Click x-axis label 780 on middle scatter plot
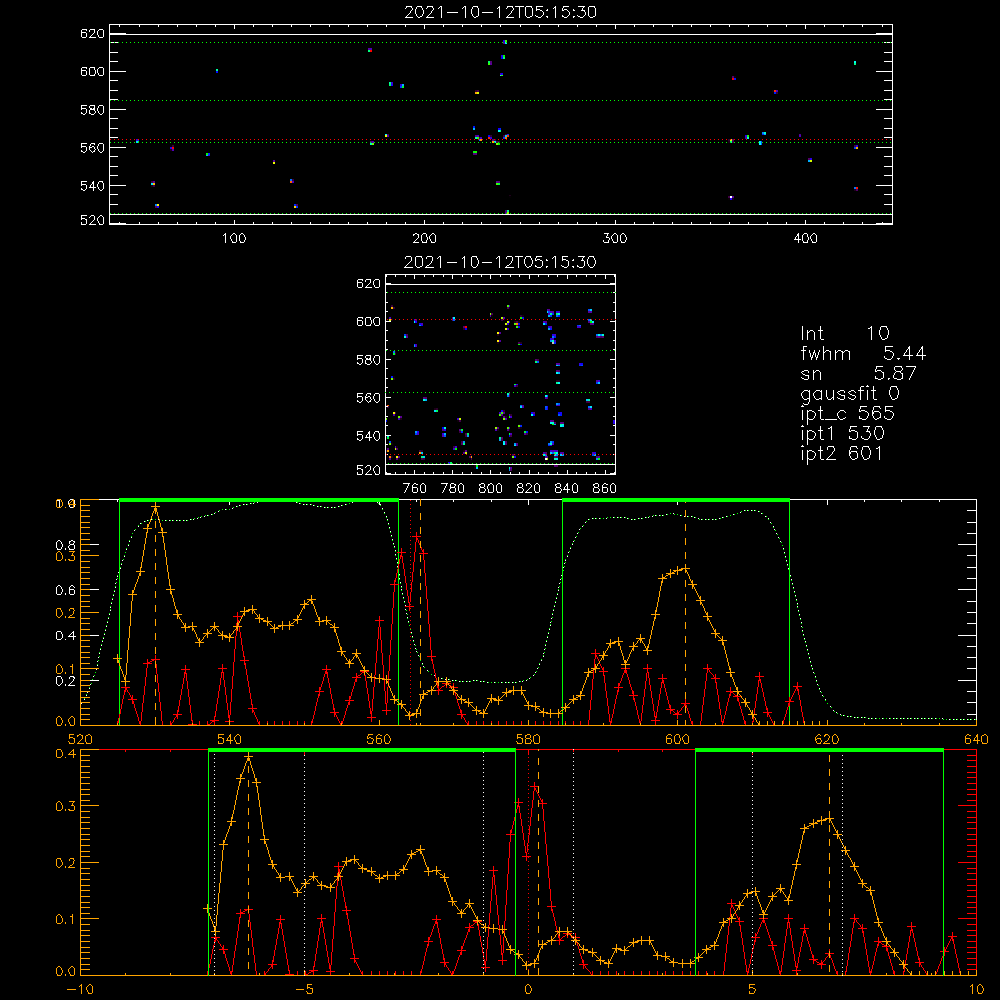The image size is (1000, 1000). 453,489
